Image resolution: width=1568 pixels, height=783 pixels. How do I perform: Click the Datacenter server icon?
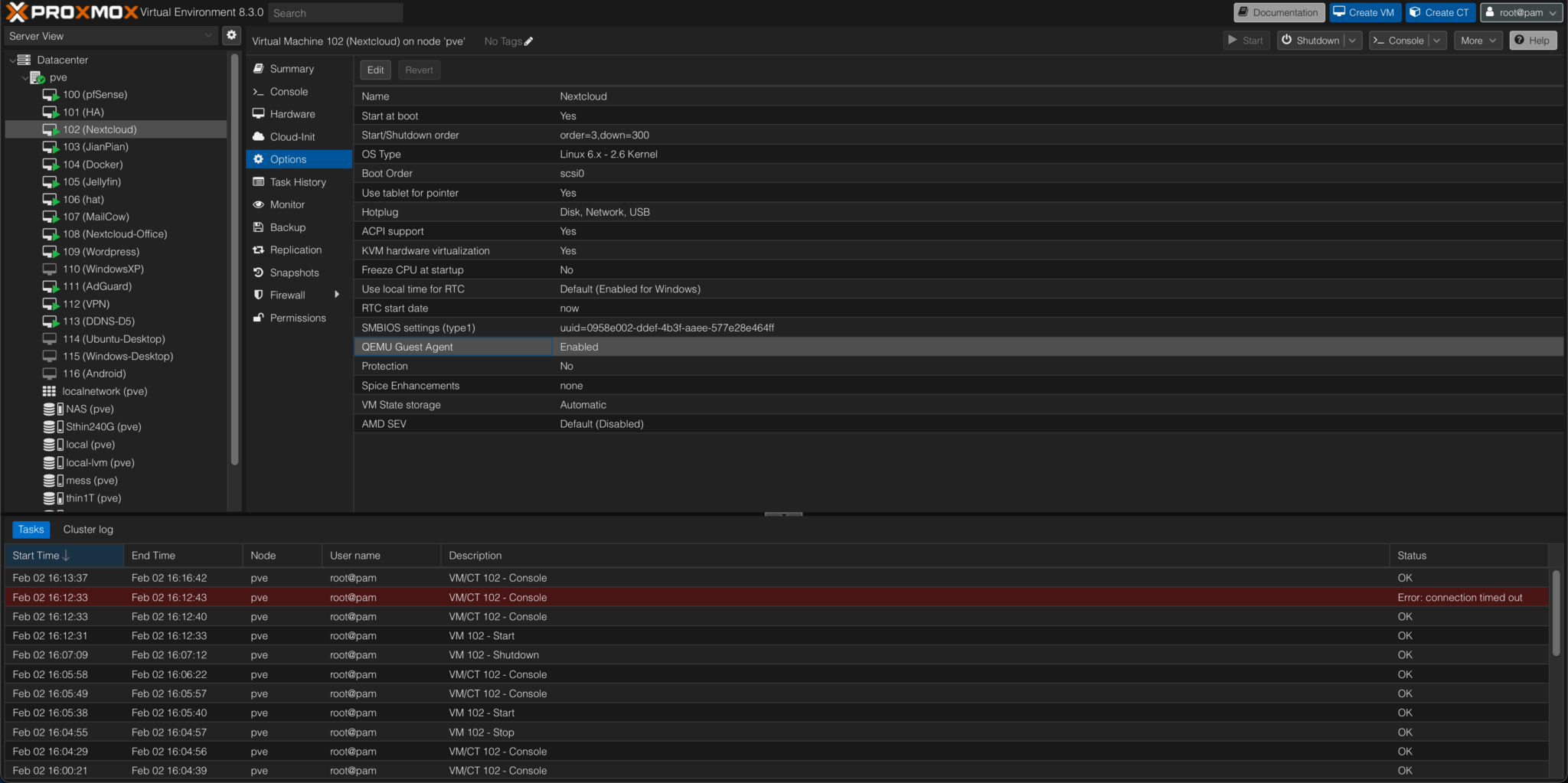[x=24, y=60]
